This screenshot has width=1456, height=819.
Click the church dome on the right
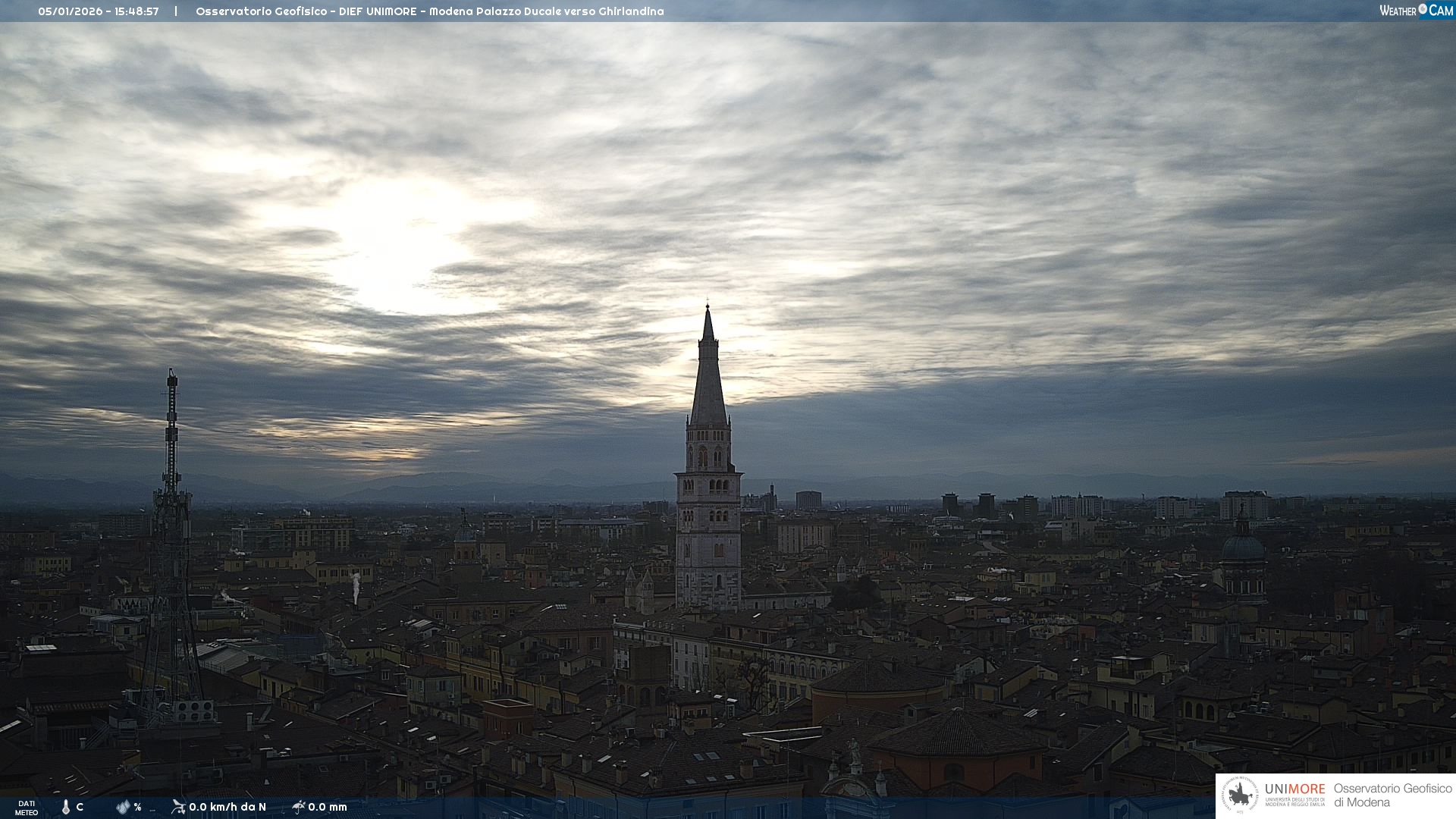click(1243, 548)
